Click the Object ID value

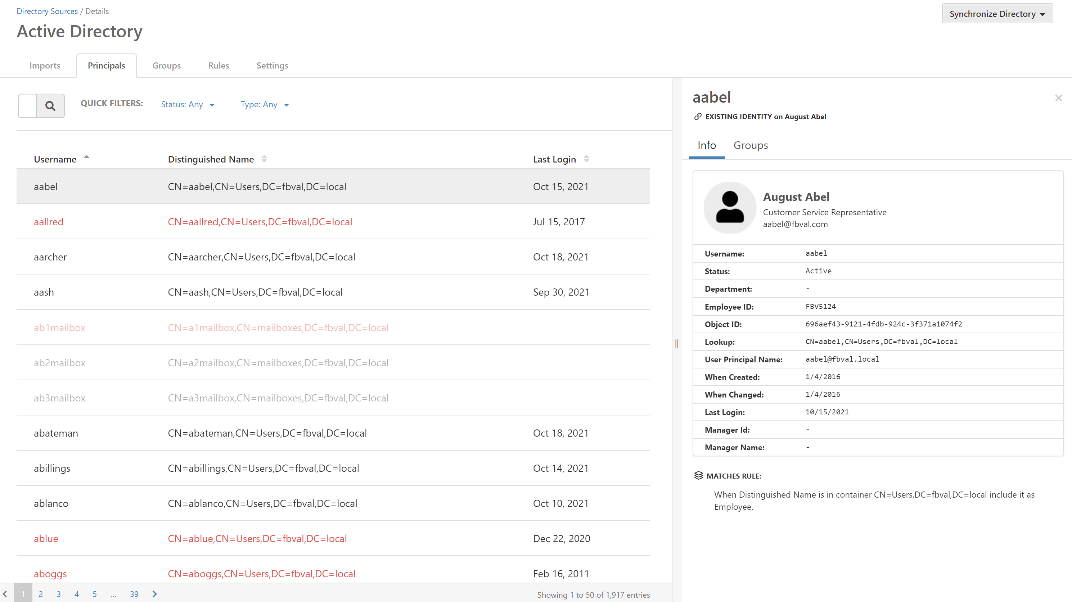[883, 324]
